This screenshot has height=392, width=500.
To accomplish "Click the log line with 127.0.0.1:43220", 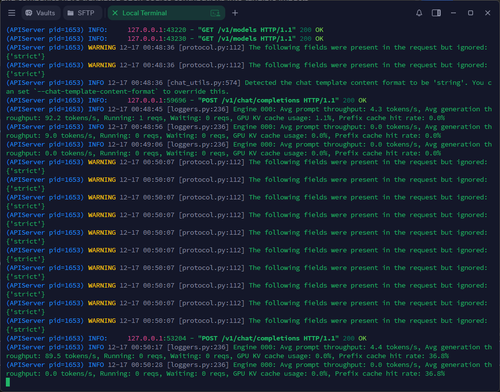I will pyautogui.click(x=165, y=30).
